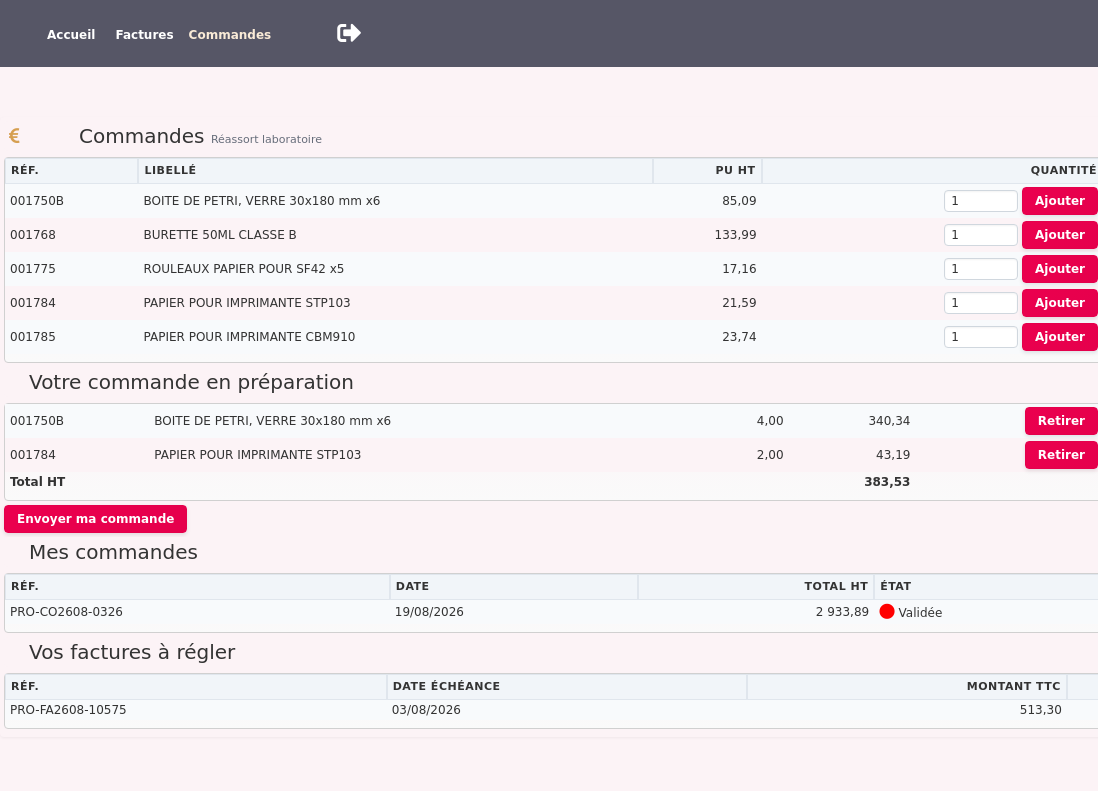Click invoice amount 513,30
Screen dimensions: 1098x791
(x=1040, y=710)
